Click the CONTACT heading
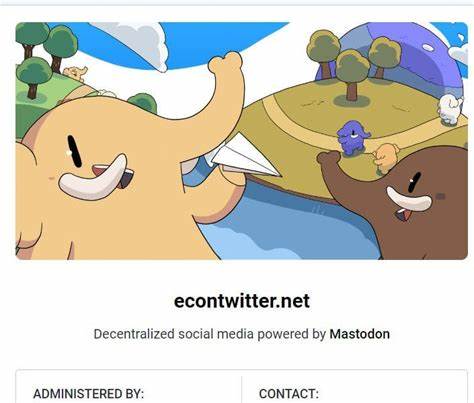This screenshot has width=474, height=403. coord(289,394)
